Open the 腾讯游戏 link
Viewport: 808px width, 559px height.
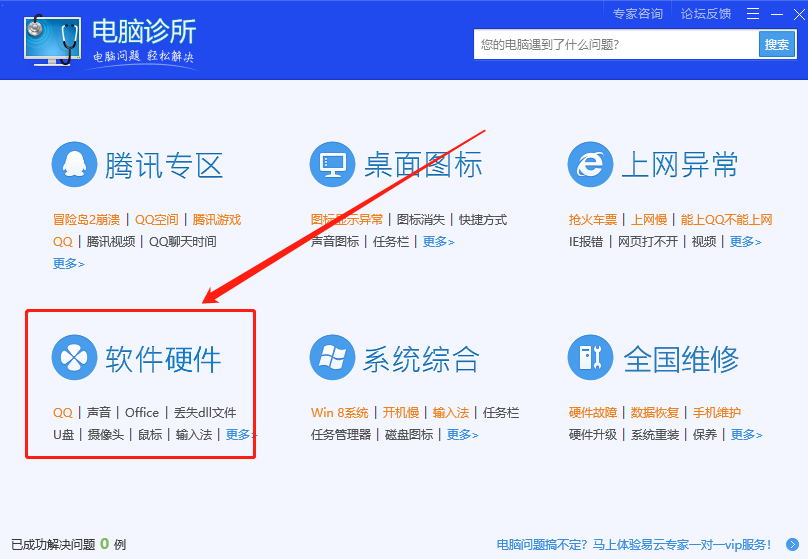tap(217, 219)
